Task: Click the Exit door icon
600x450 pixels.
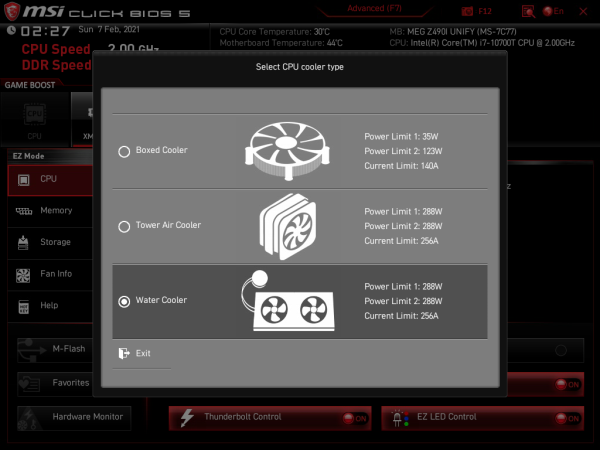Action: click(x=124, y=353)
